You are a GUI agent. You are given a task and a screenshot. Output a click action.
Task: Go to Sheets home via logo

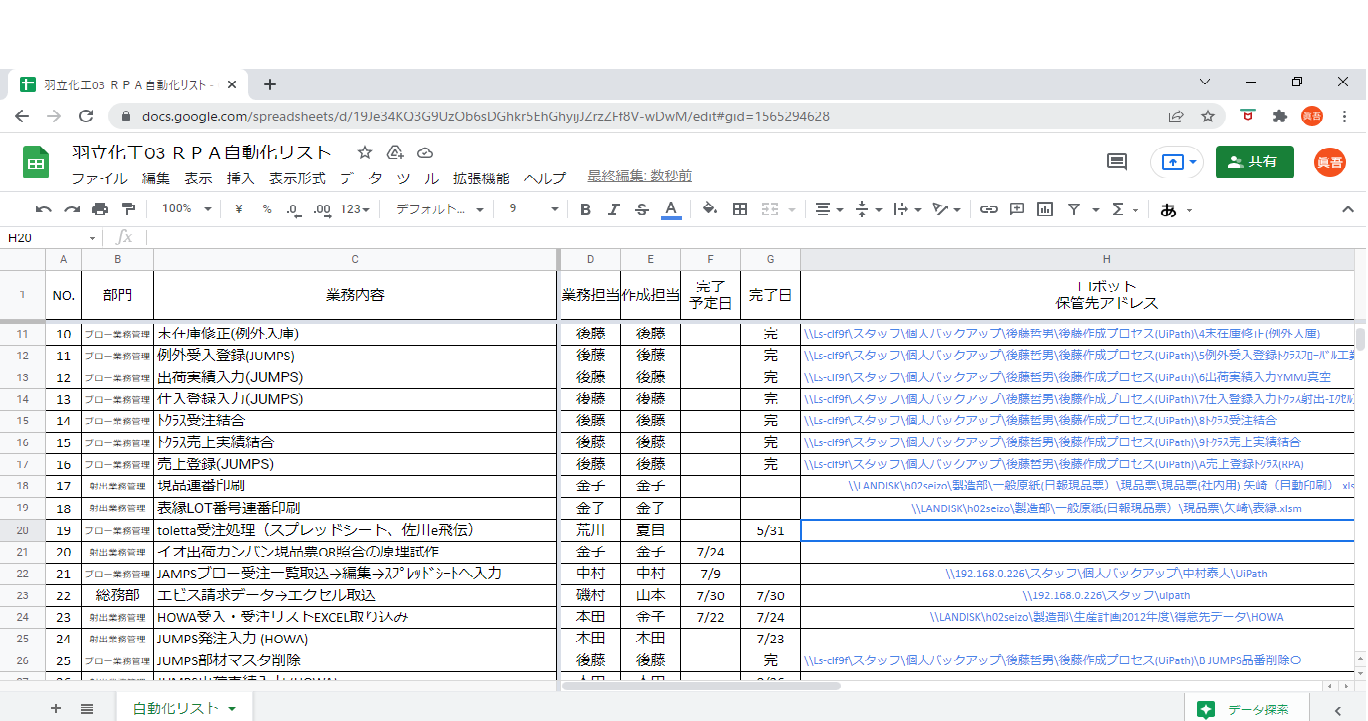36,163
